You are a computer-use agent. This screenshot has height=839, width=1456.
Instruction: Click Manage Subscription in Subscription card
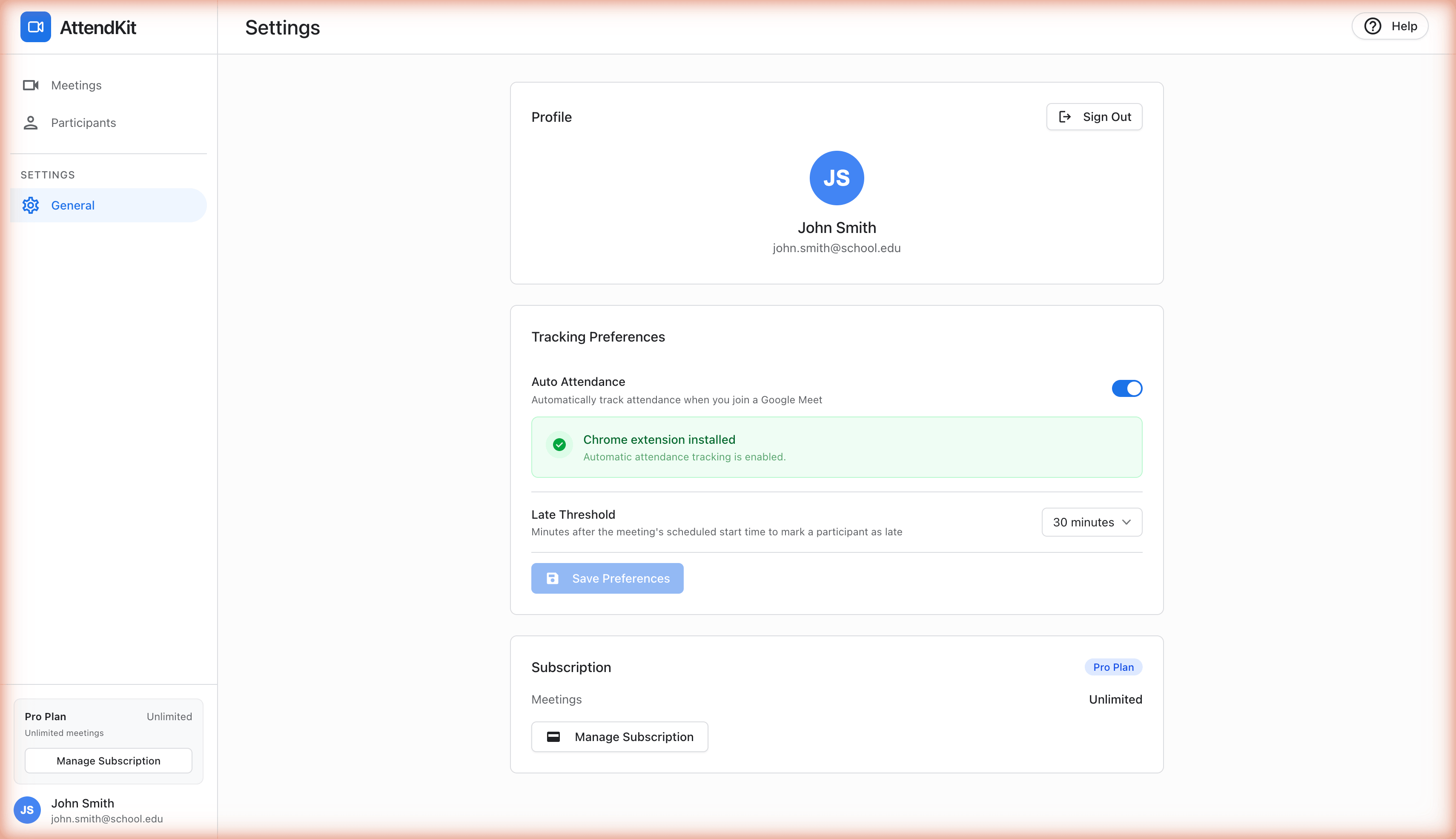click(619, 736)
